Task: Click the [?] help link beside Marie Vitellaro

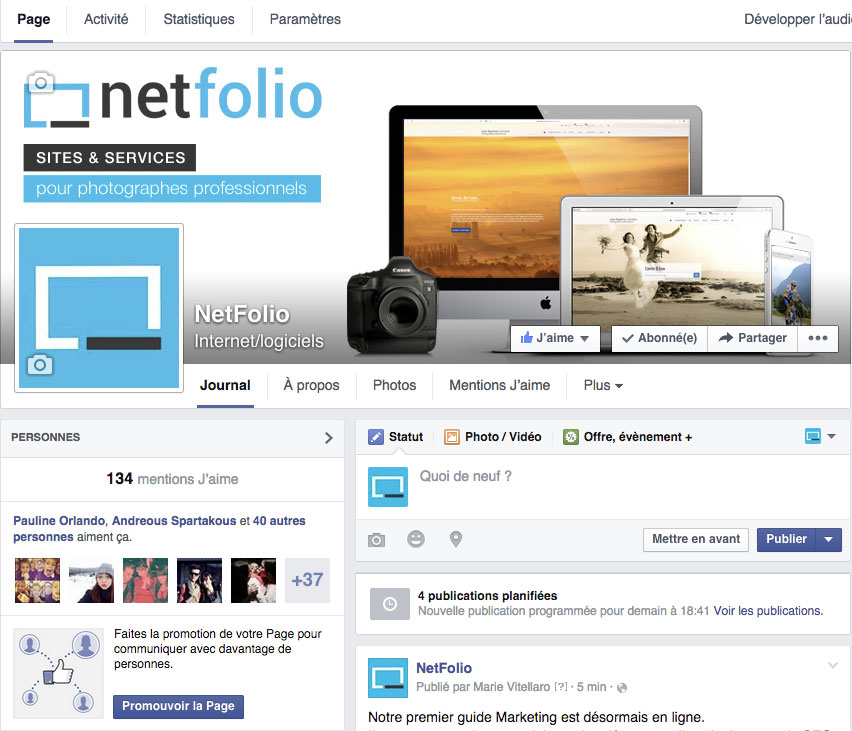Action: (561, 688)
